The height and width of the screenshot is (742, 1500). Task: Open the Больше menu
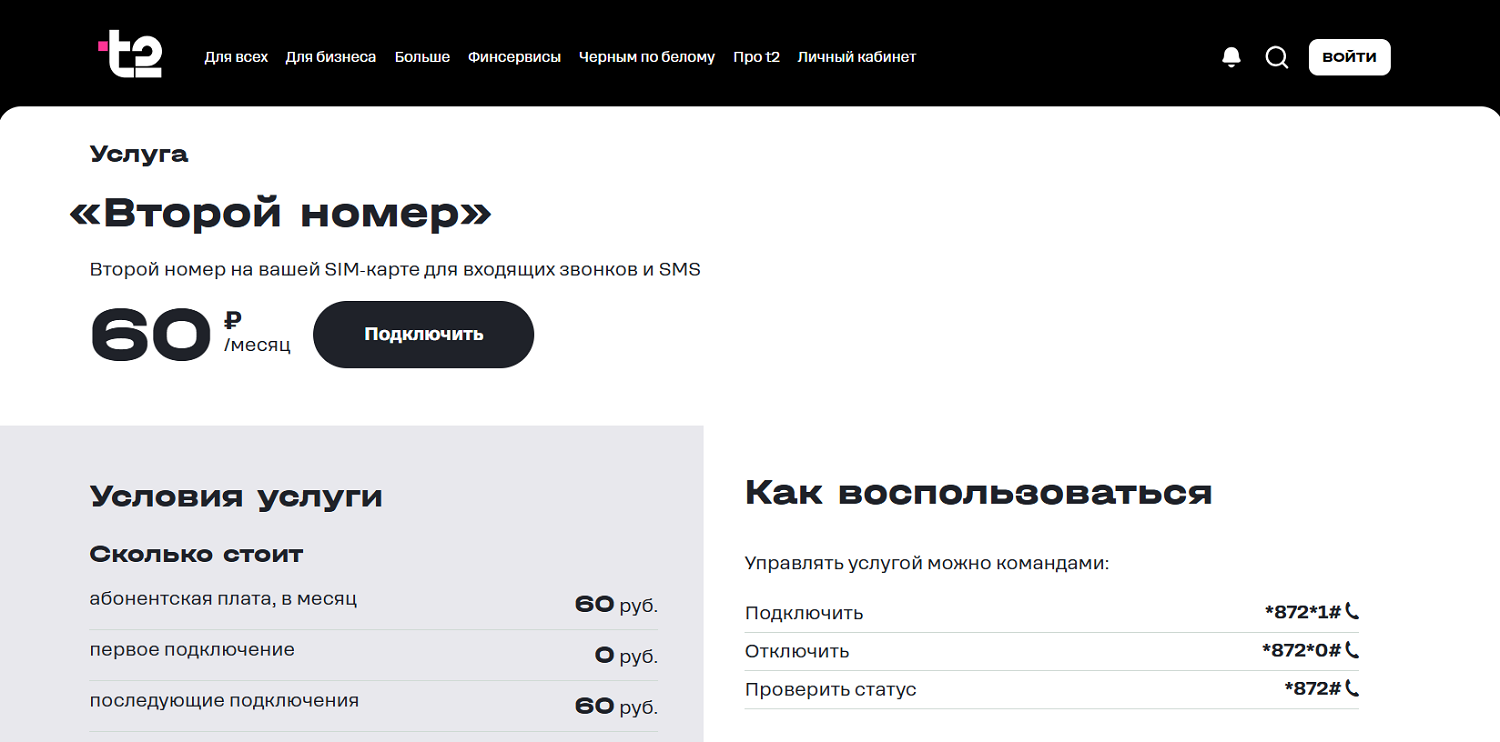(422, 57)
